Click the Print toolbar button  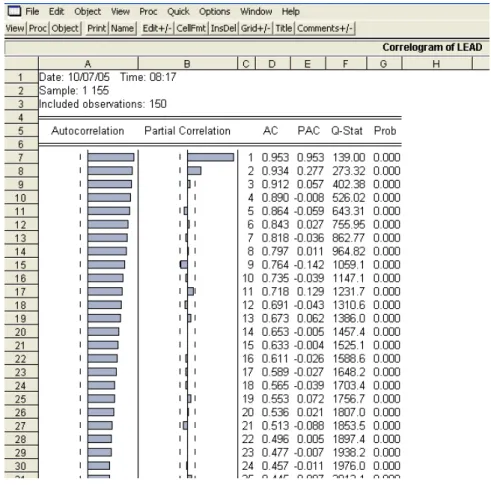coord(96,28)
